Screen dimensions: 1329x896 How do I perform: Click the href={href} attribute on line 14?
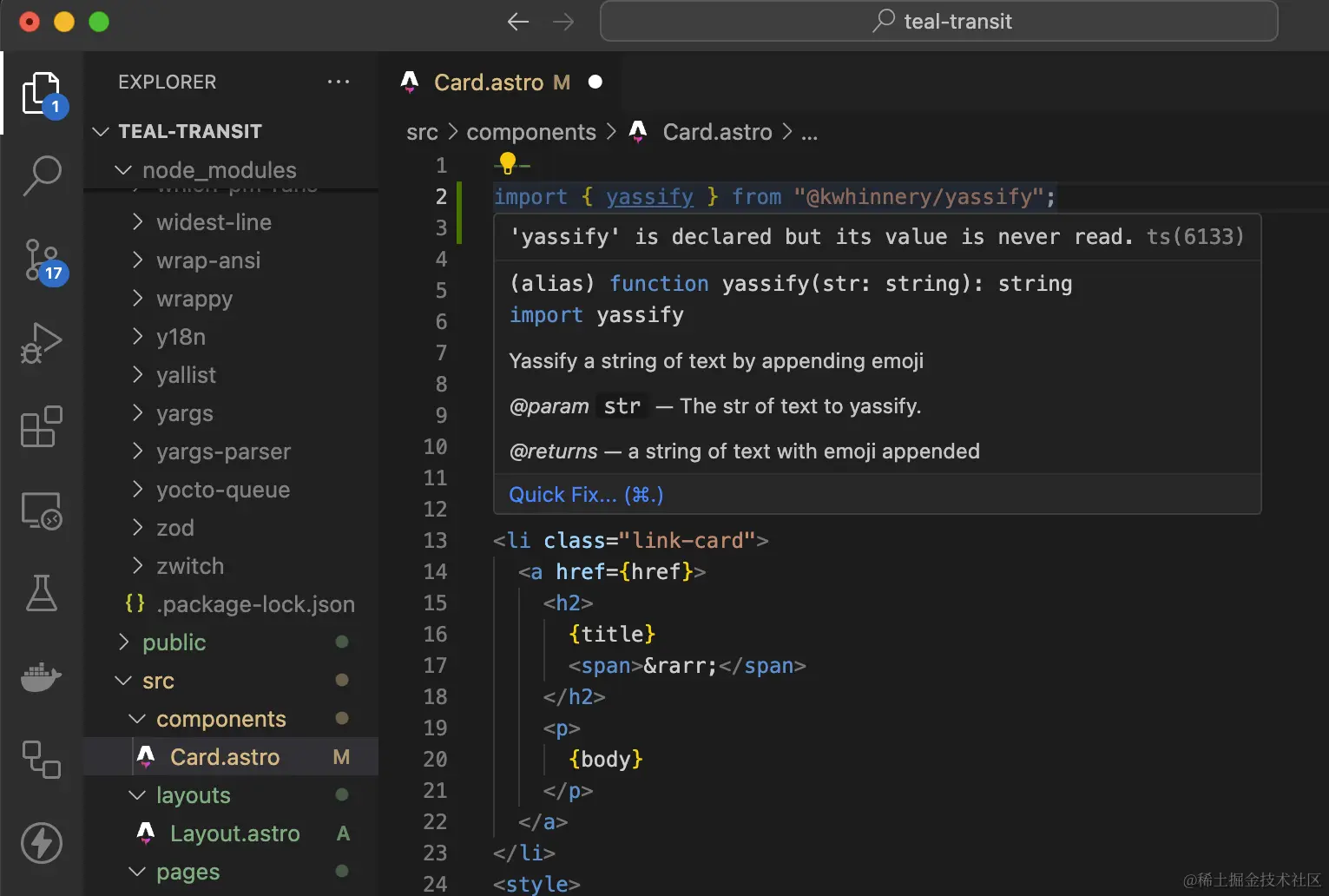coord(625,572)
